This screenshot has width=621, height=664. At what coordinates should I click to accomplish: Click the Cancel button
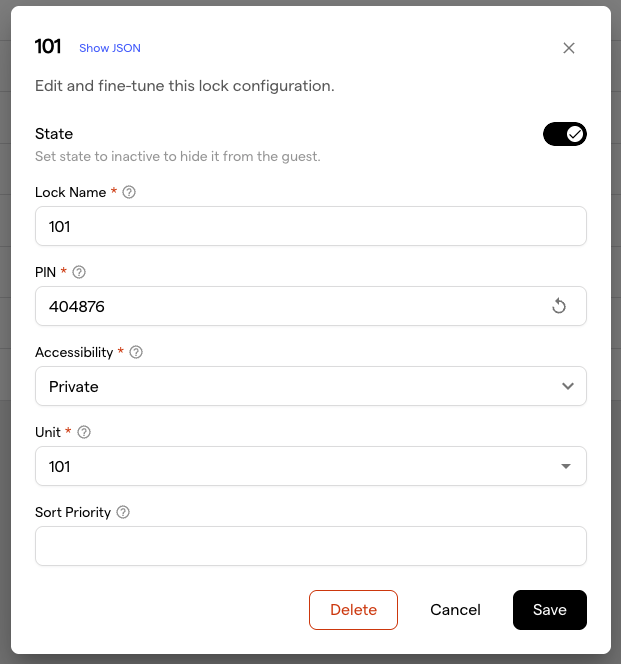(455, 610)
